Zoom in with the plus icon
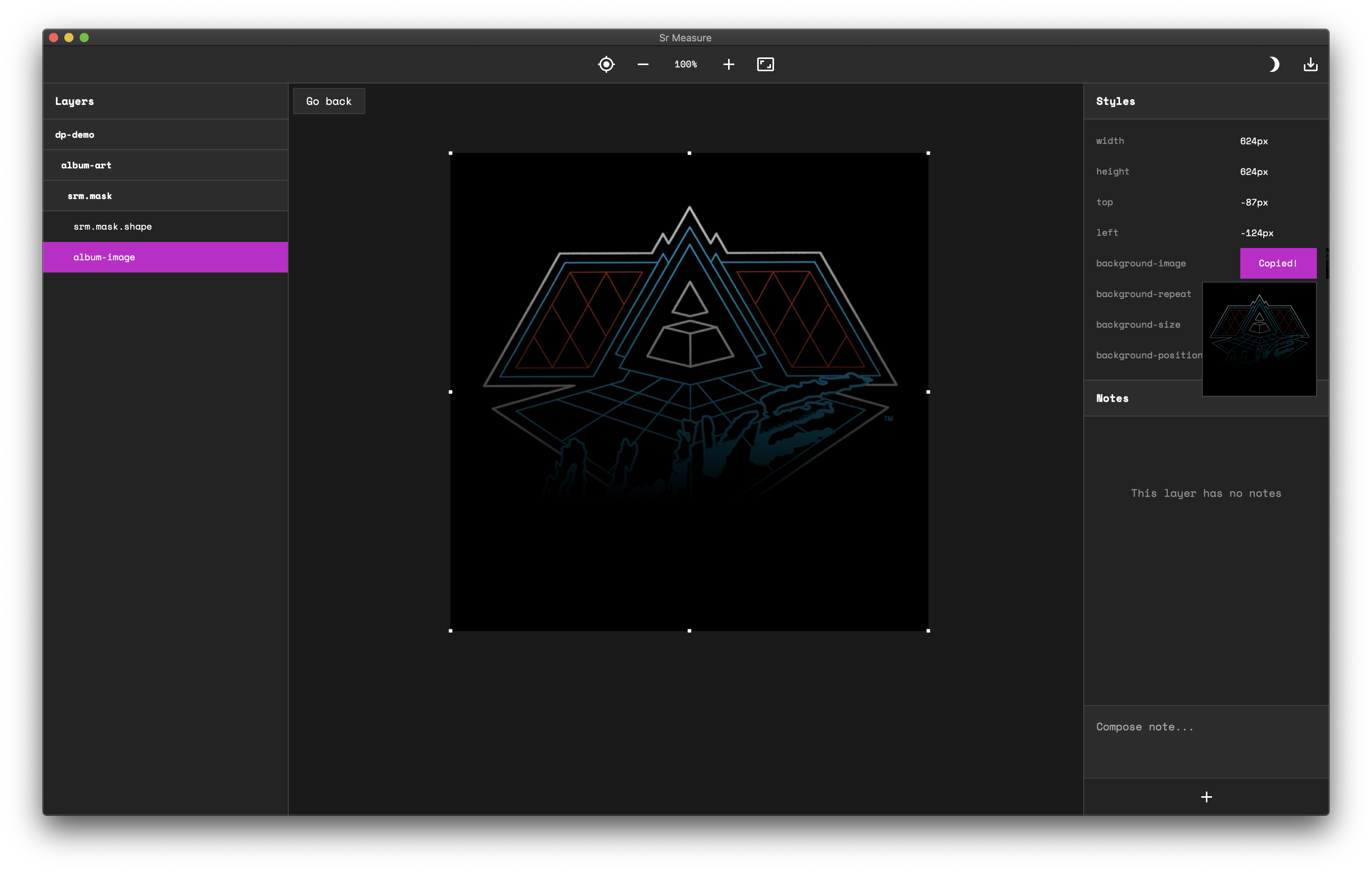 click(x=728, y=64)
